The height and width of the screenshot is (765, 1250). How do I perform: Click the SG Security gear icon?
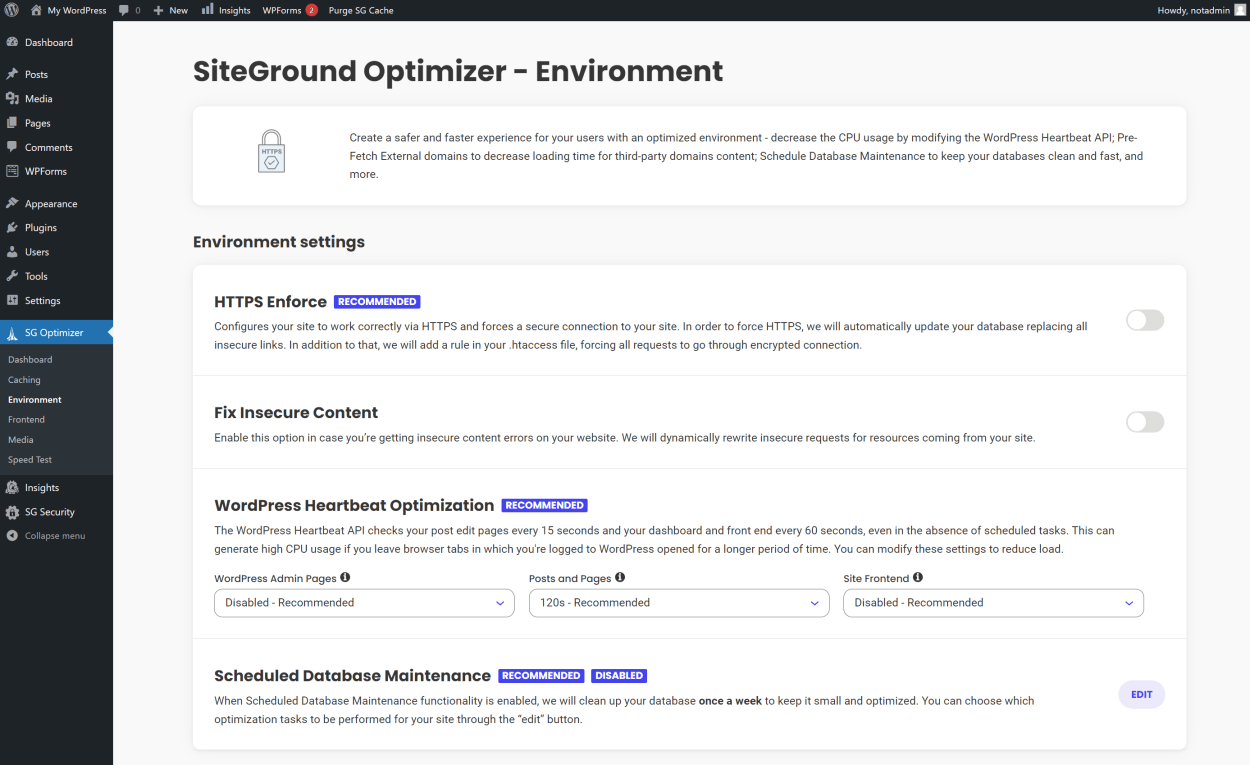tap(12, 512)
